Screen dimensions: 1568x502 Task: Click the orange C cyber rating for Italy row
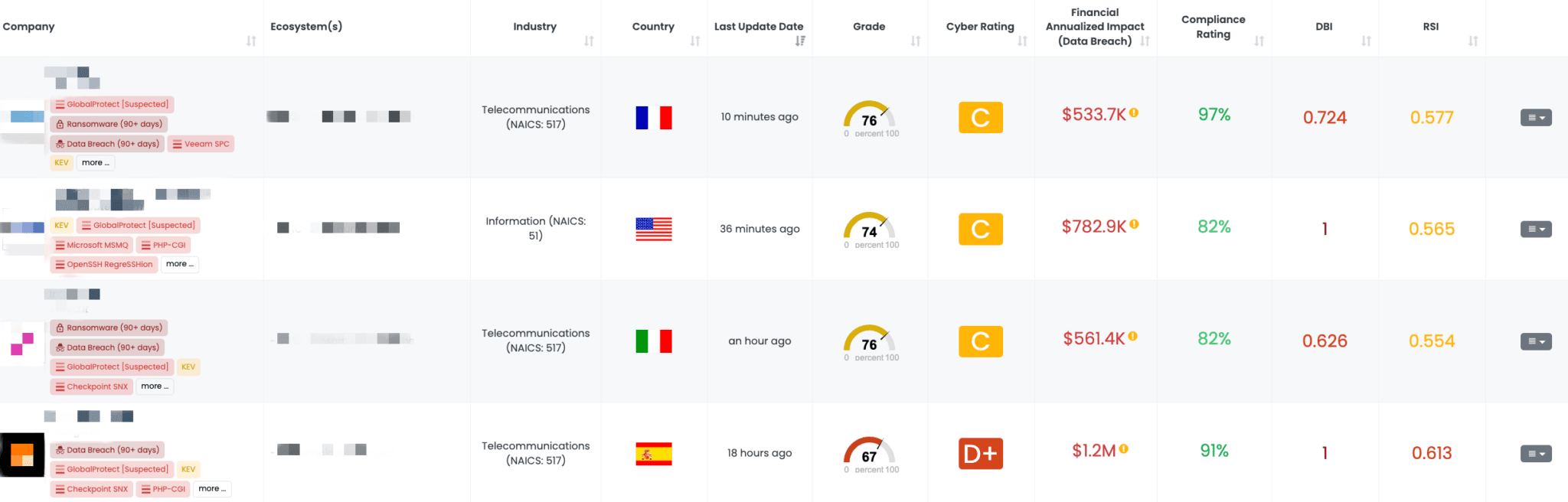(x=981, y=341)
